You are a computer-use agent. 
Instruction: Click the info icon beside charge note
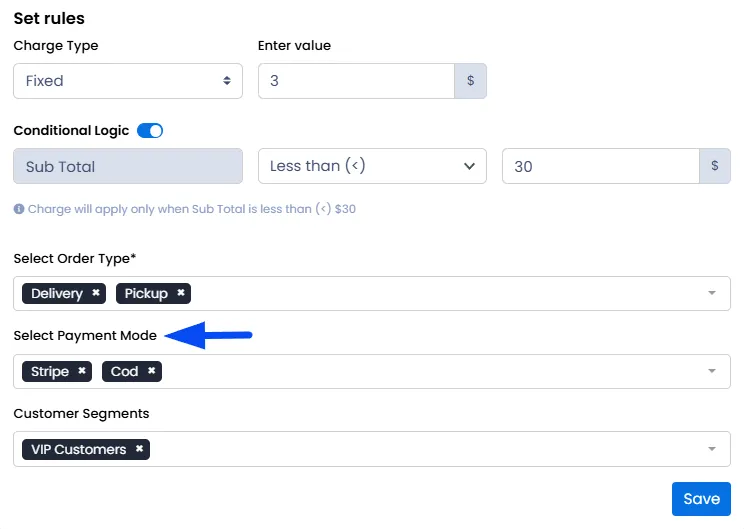[x=19, y=209]
